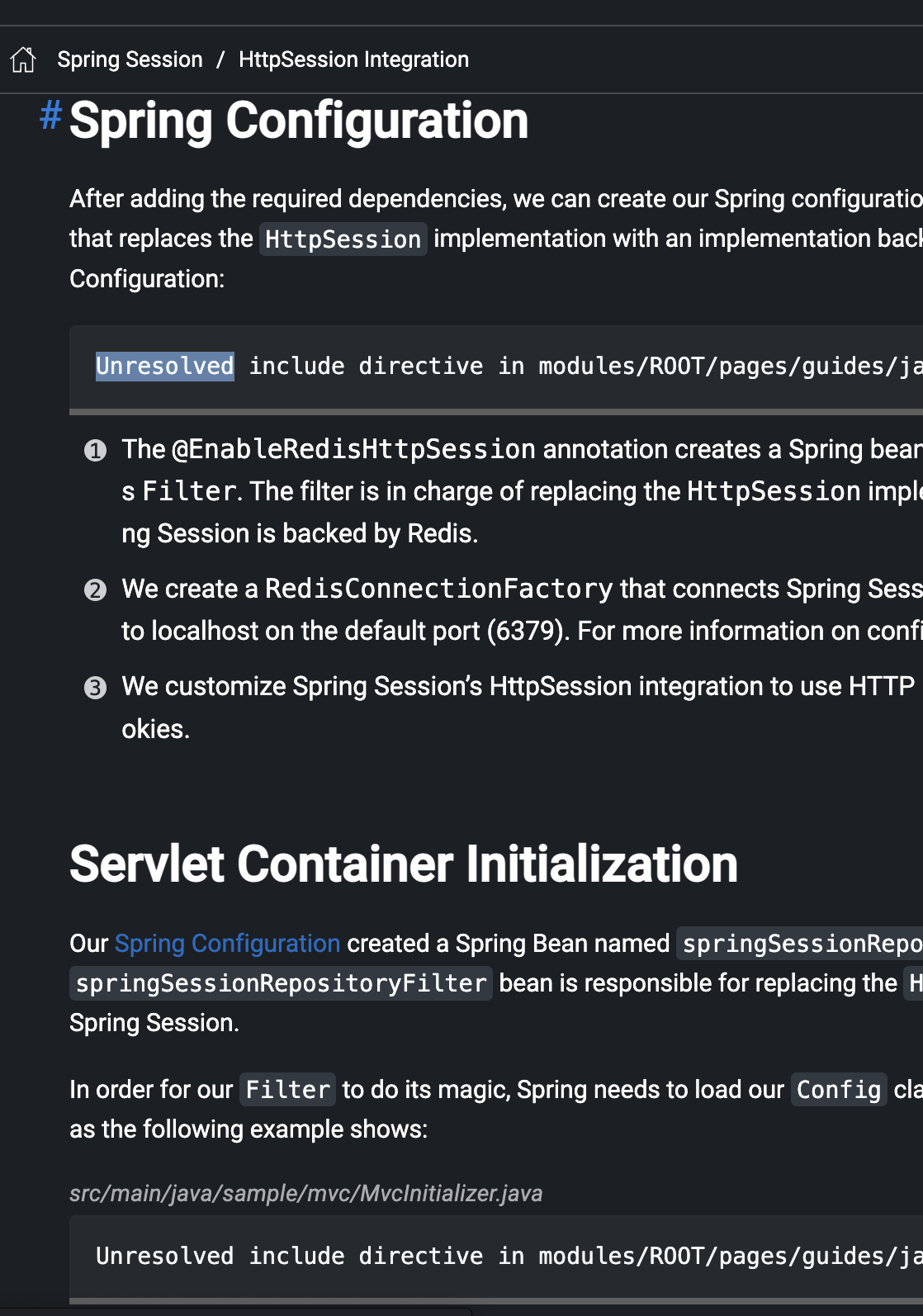This screenshot has width=923, height=1316.
Task: Click the RedisConnectionFactory text in callout 2
Action: click(438, 589)
